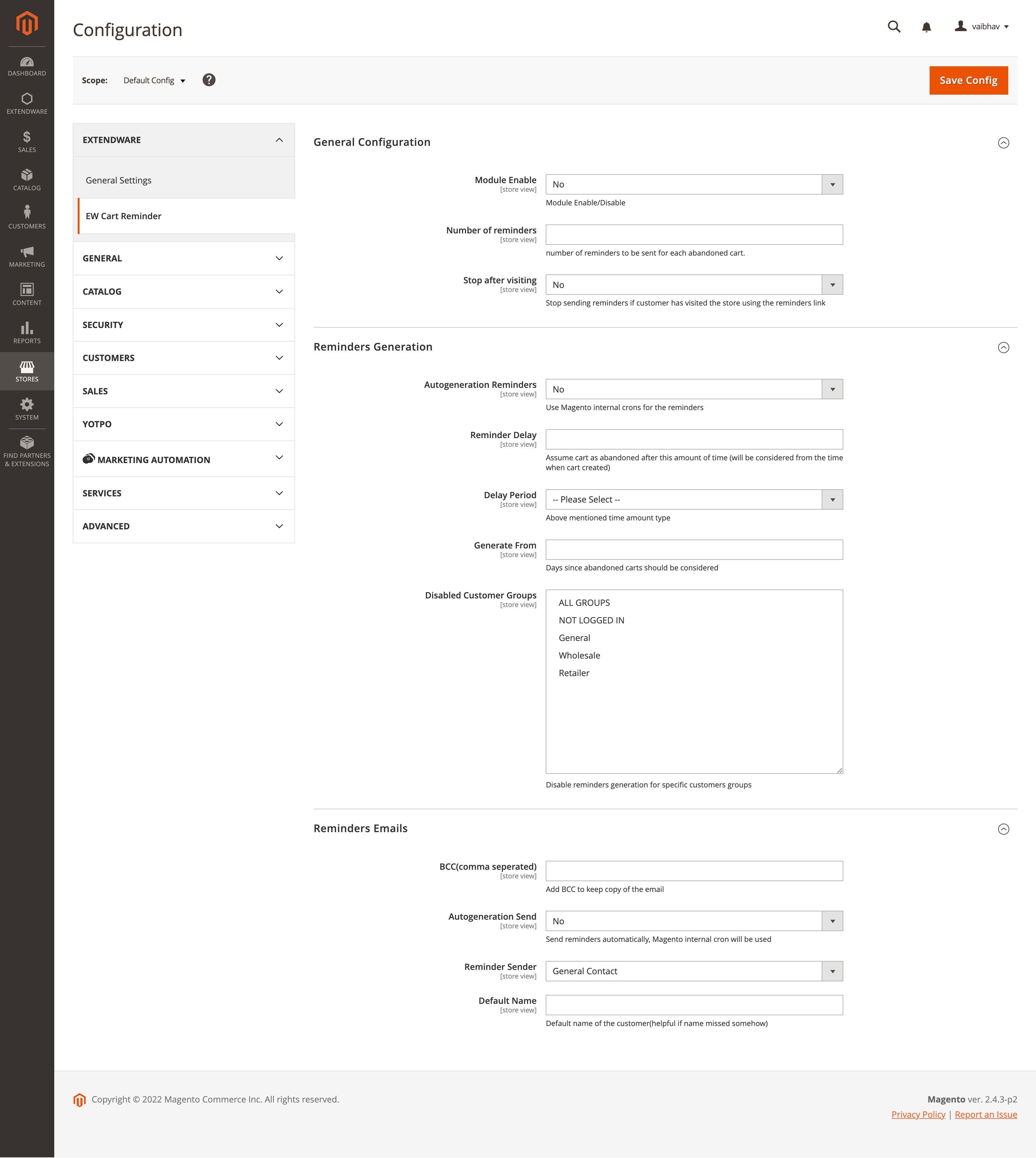The height and width of the screenshot is (1158, 1036).
Task: Navigate to Sales icon section
Action: (x=27, y=143)
